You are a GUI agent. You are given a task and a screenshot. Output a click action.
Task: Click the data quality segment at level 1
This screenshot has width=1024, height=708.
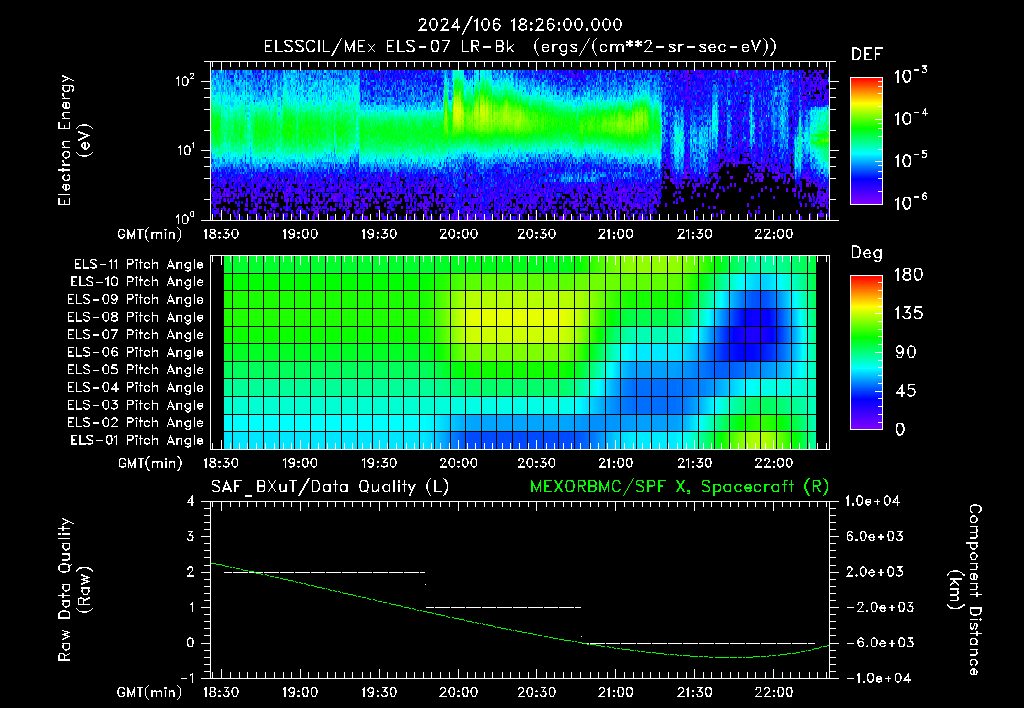click(503, 607)
